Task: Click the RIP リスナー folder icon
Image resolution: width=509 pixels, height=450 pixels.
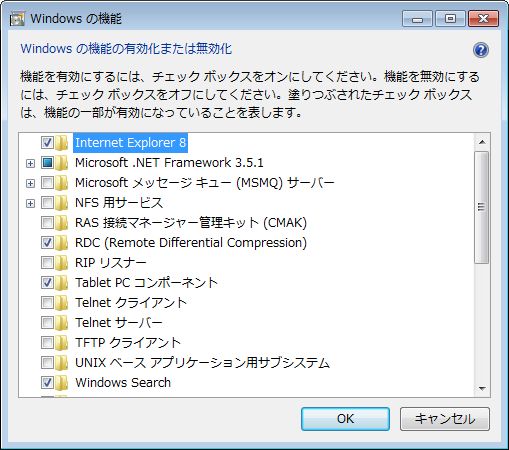Action: [61, 263]
